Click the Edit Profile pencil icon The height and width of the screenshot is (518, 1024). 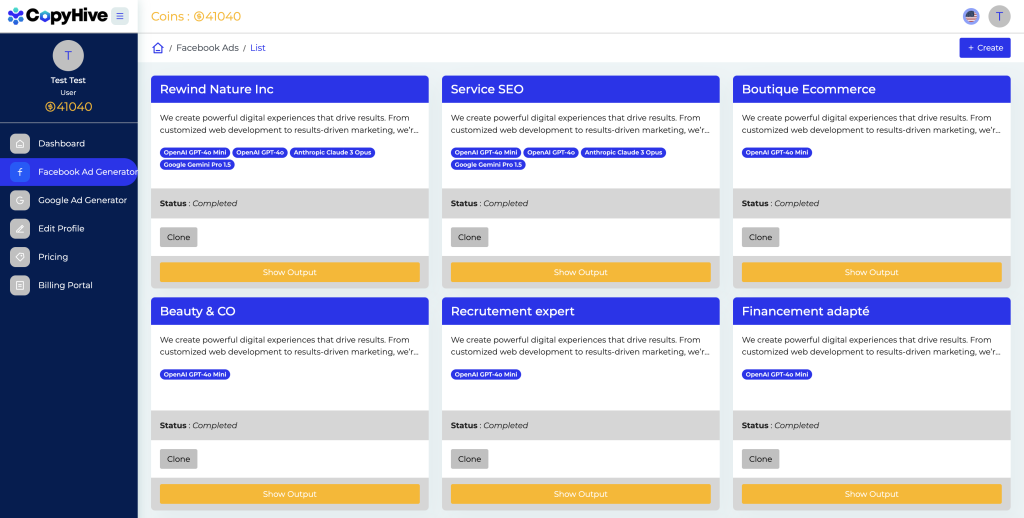[20, 228]
